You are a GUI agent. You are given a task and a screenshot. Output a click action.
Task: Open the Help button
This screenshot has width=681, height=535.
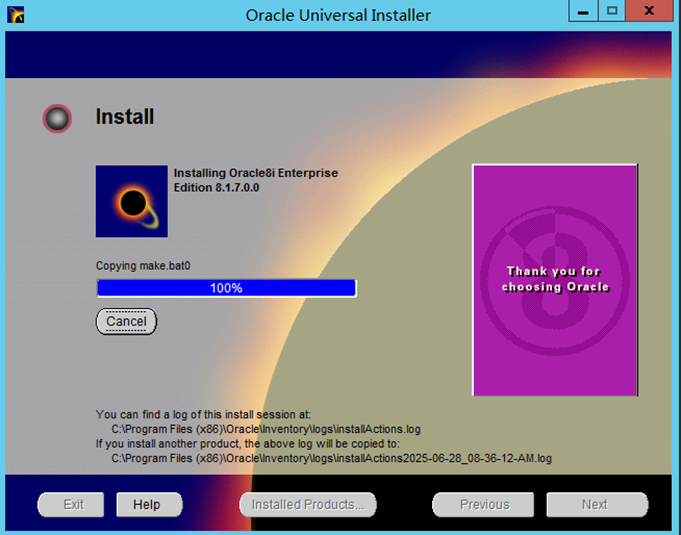pos(149,505)
